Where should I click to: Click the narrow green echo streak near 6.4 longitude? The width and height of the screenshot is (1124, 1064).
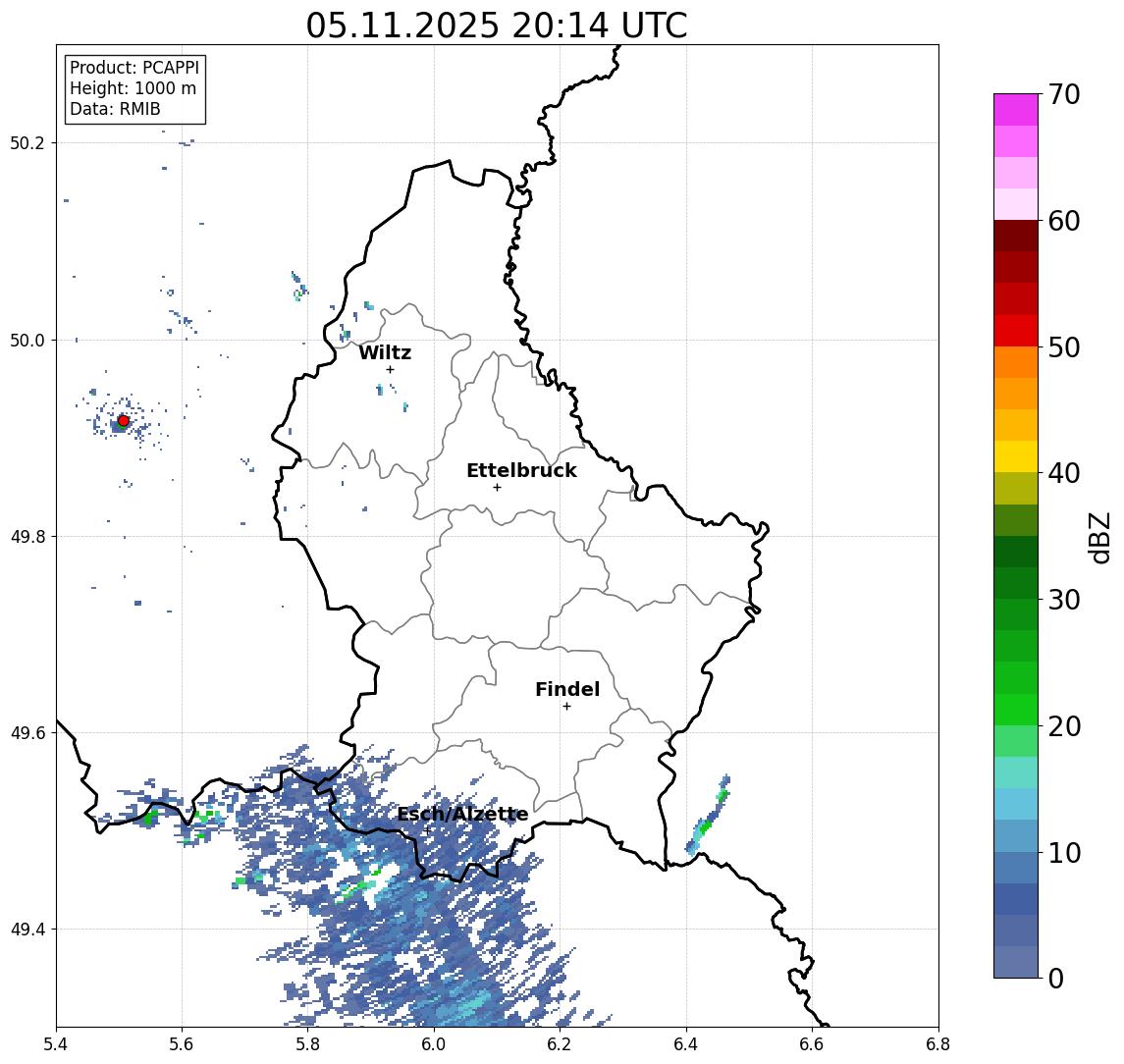pos(708,816)
